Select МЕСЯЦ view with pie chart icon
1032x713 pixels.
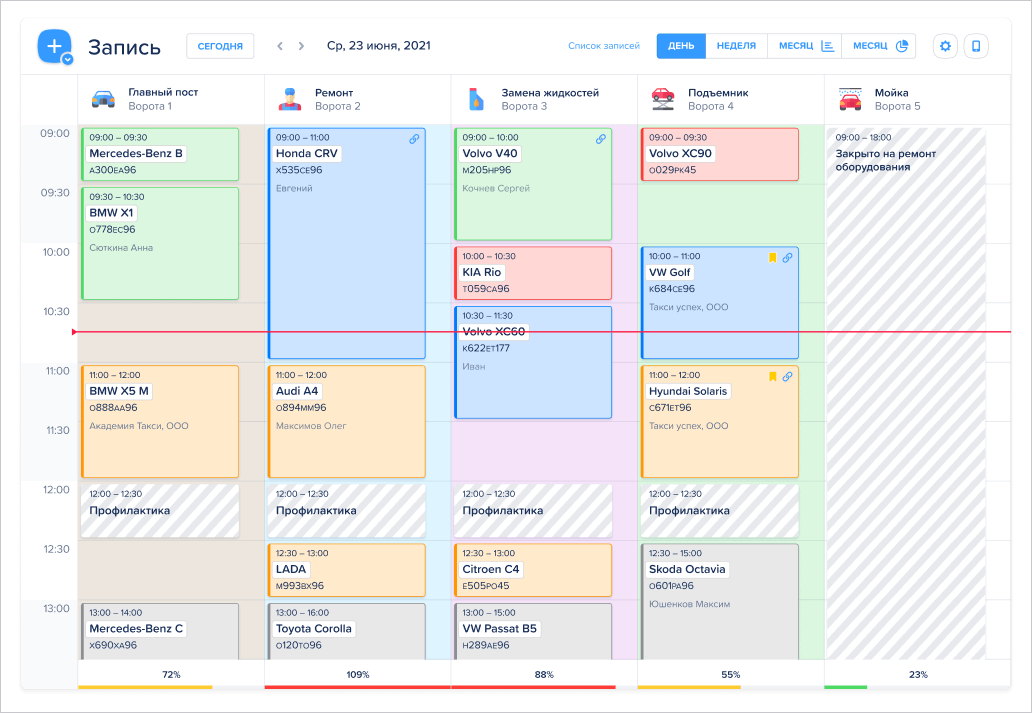(x=879, y=46)
